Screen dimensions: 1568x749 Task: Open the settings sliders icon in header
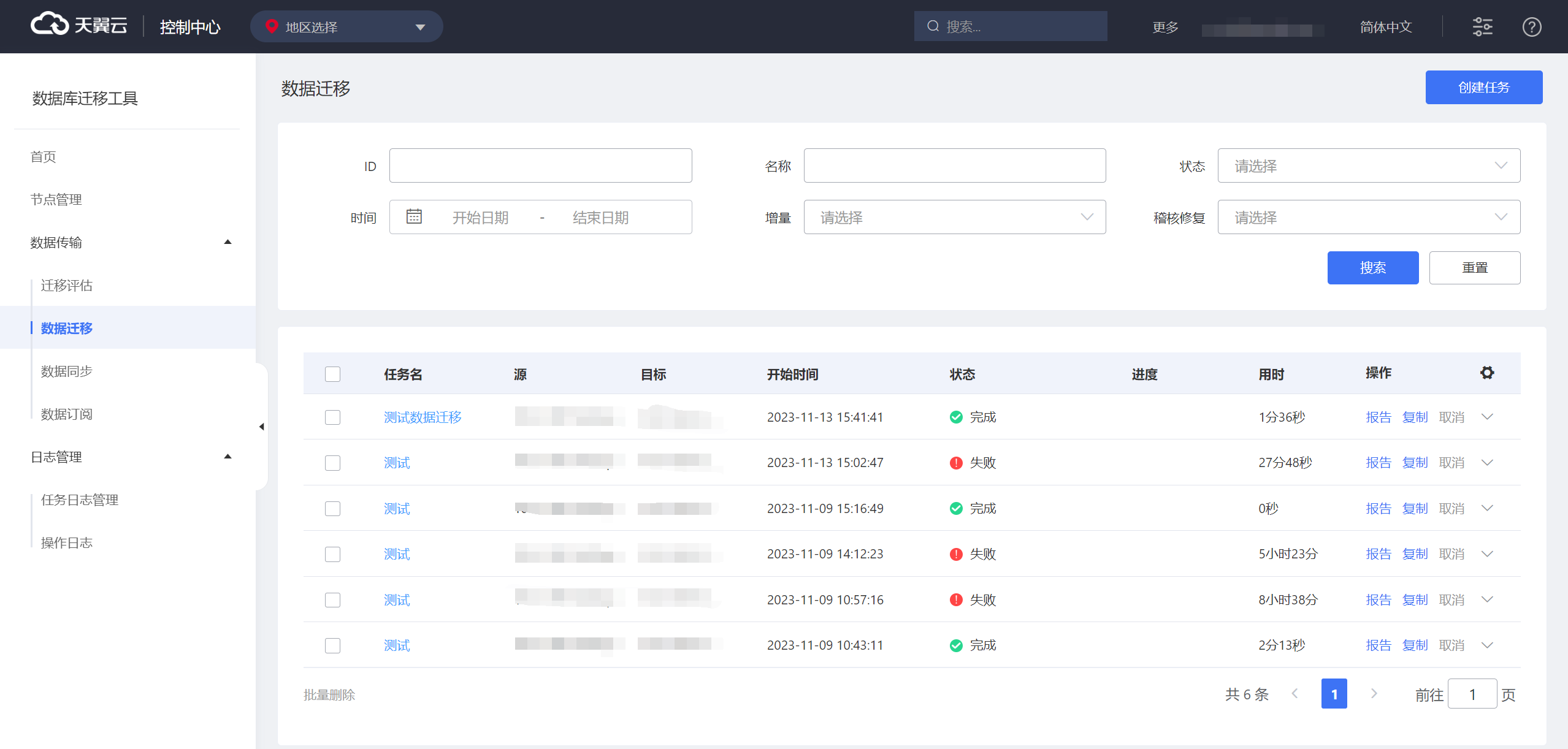tap(1482, 27)
